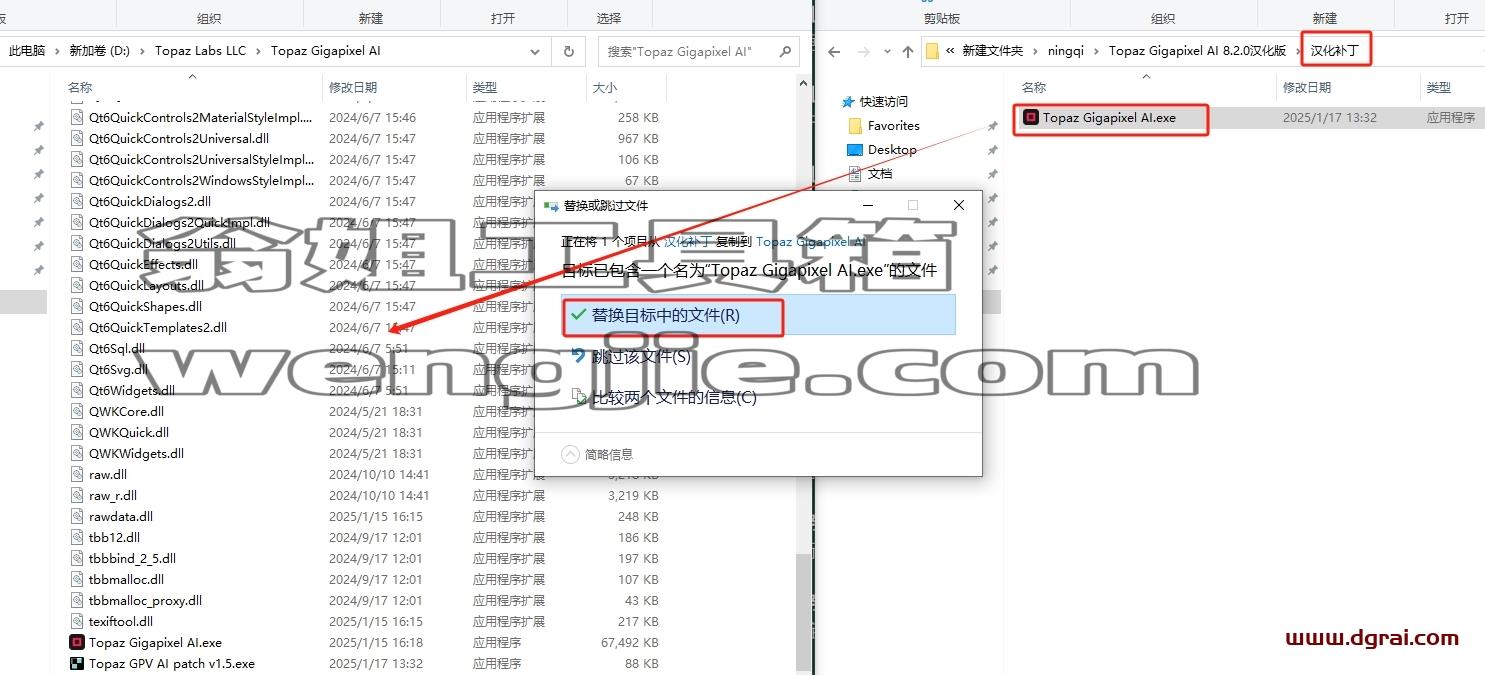Open Topaz Labs LLC breadcrumb in left window
Screen dimensions: 1485x675
[x=200, y=51]
